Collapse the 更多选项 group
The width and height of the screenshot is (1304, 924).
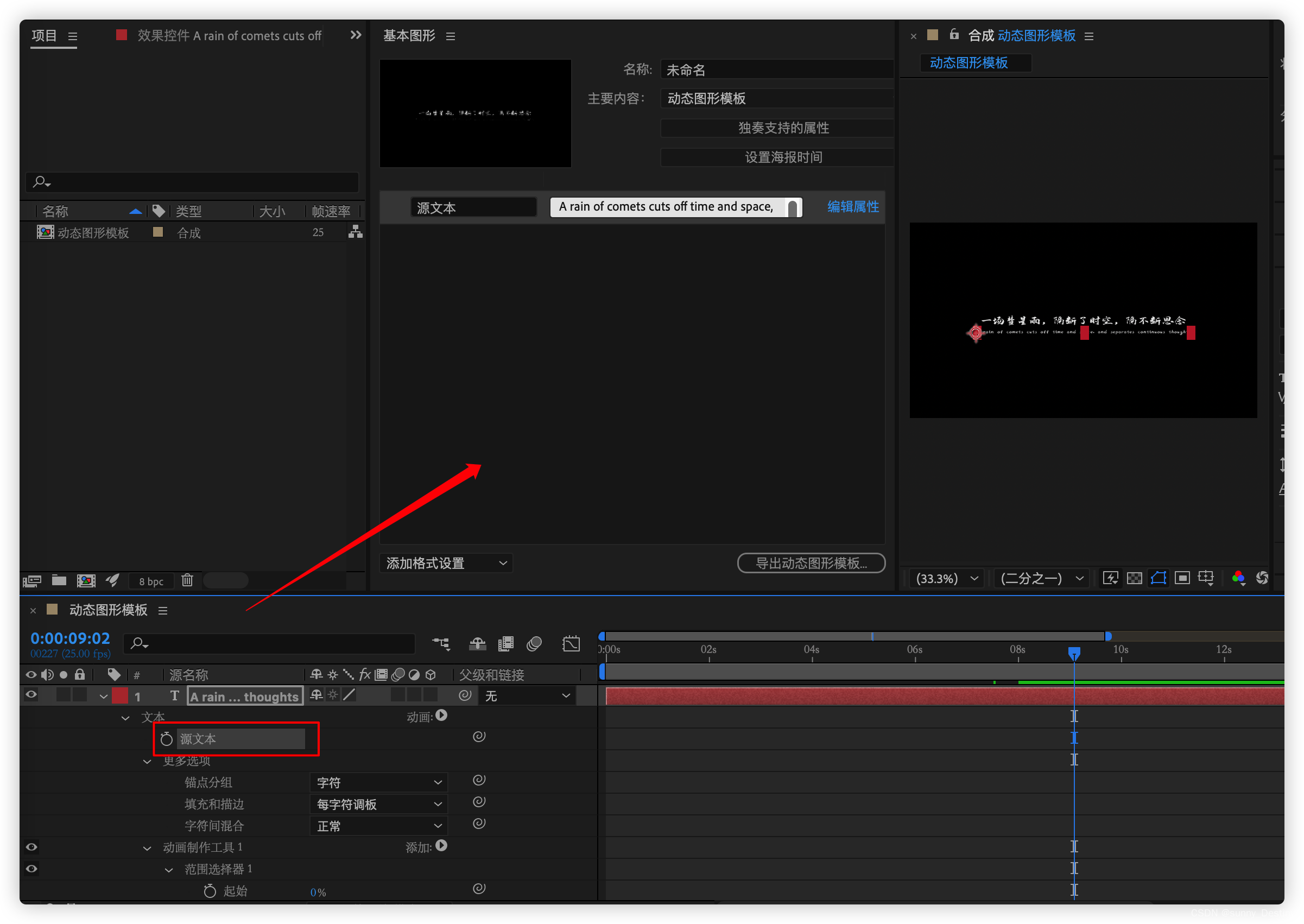(x=147, y=762)
